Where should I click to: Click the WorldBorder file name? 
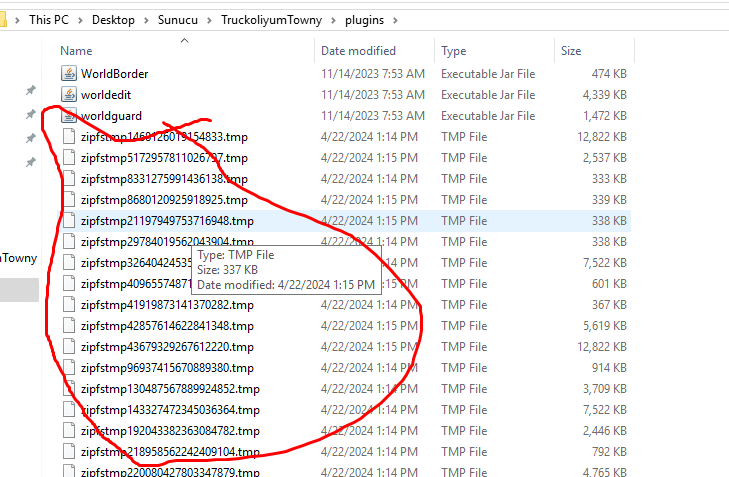pos(114,73)
